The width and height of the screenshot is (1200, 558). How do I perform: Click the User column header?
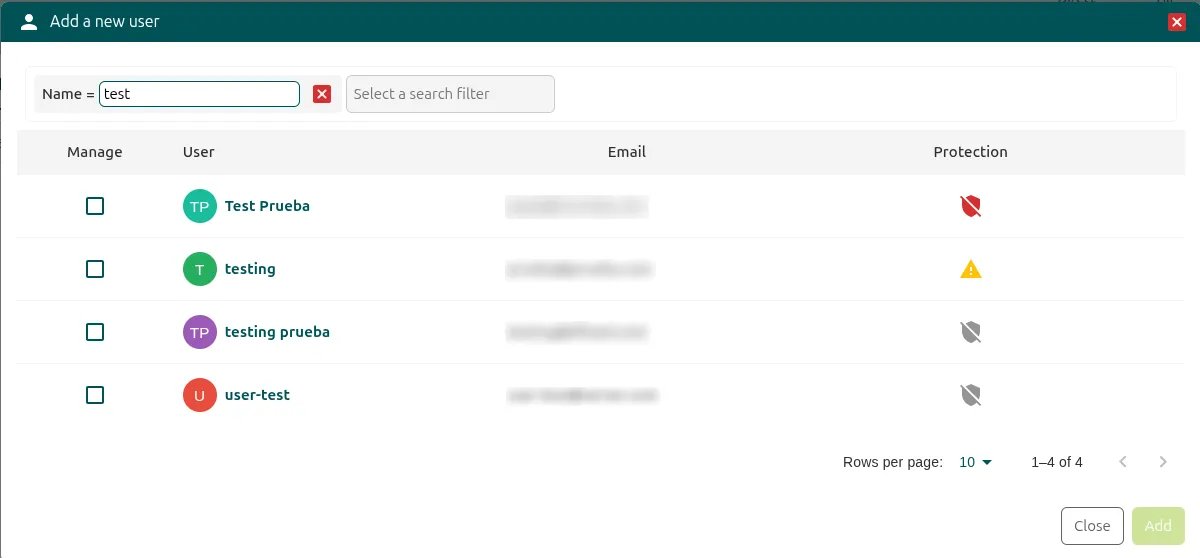(199, 152)
